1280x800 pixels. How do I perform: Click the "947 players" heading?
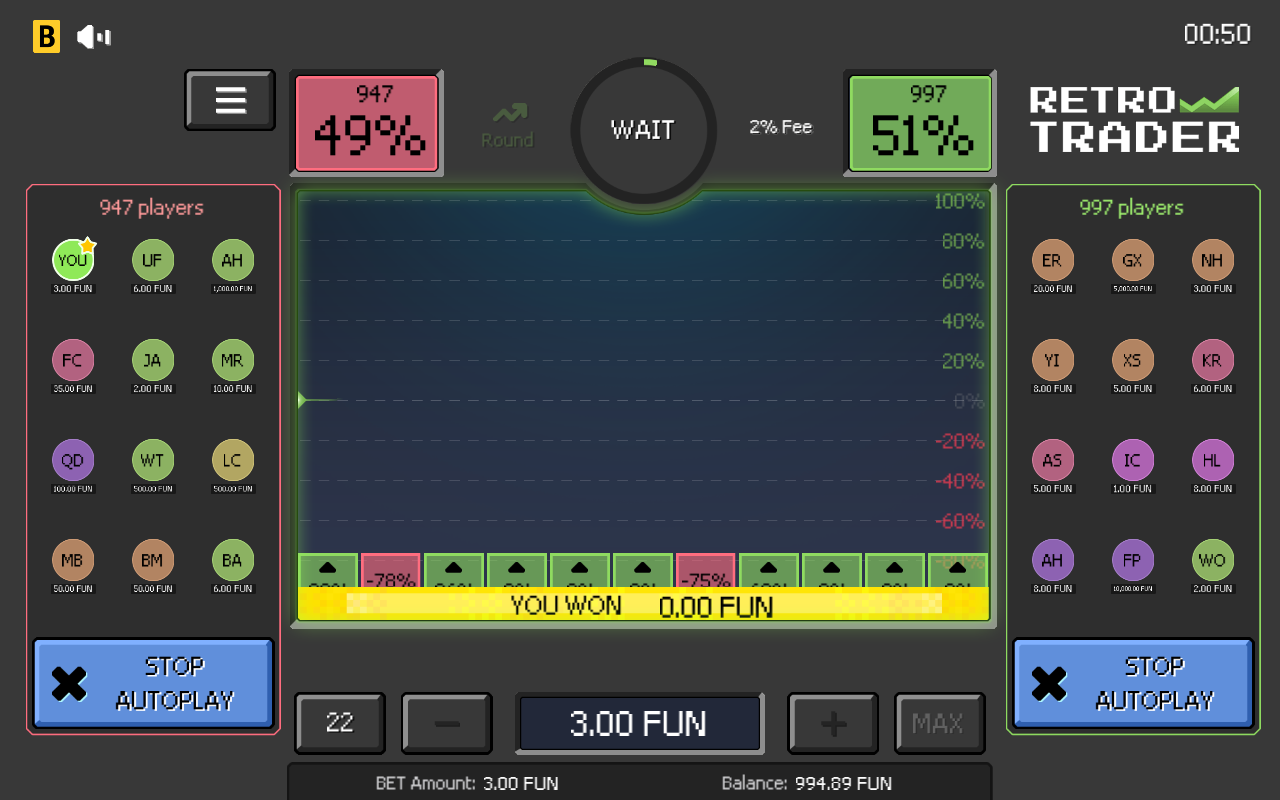pos(152,208)
